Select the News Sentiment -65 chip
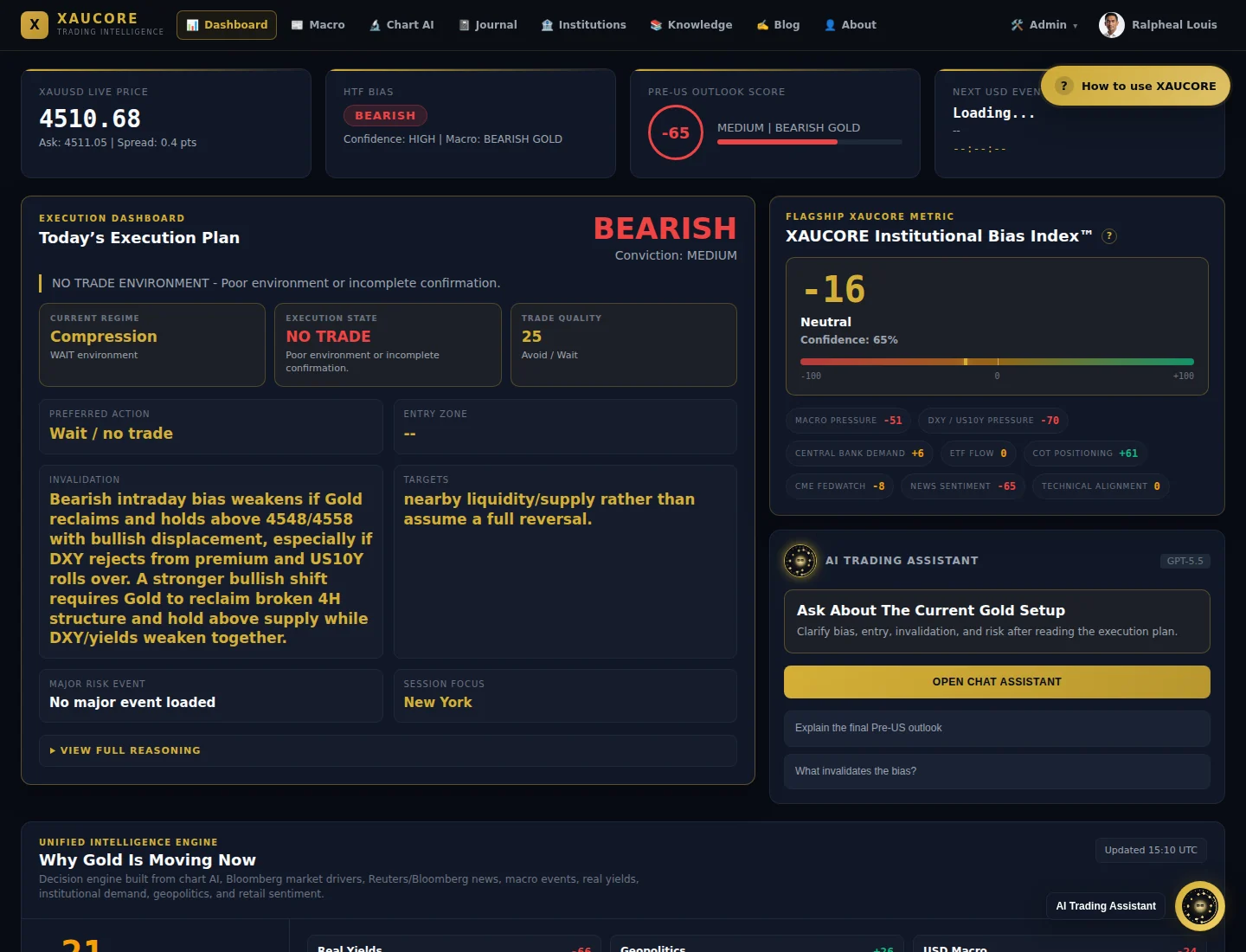The height and width of the screenshot is (952, 1246). click(x=963, y=486)
